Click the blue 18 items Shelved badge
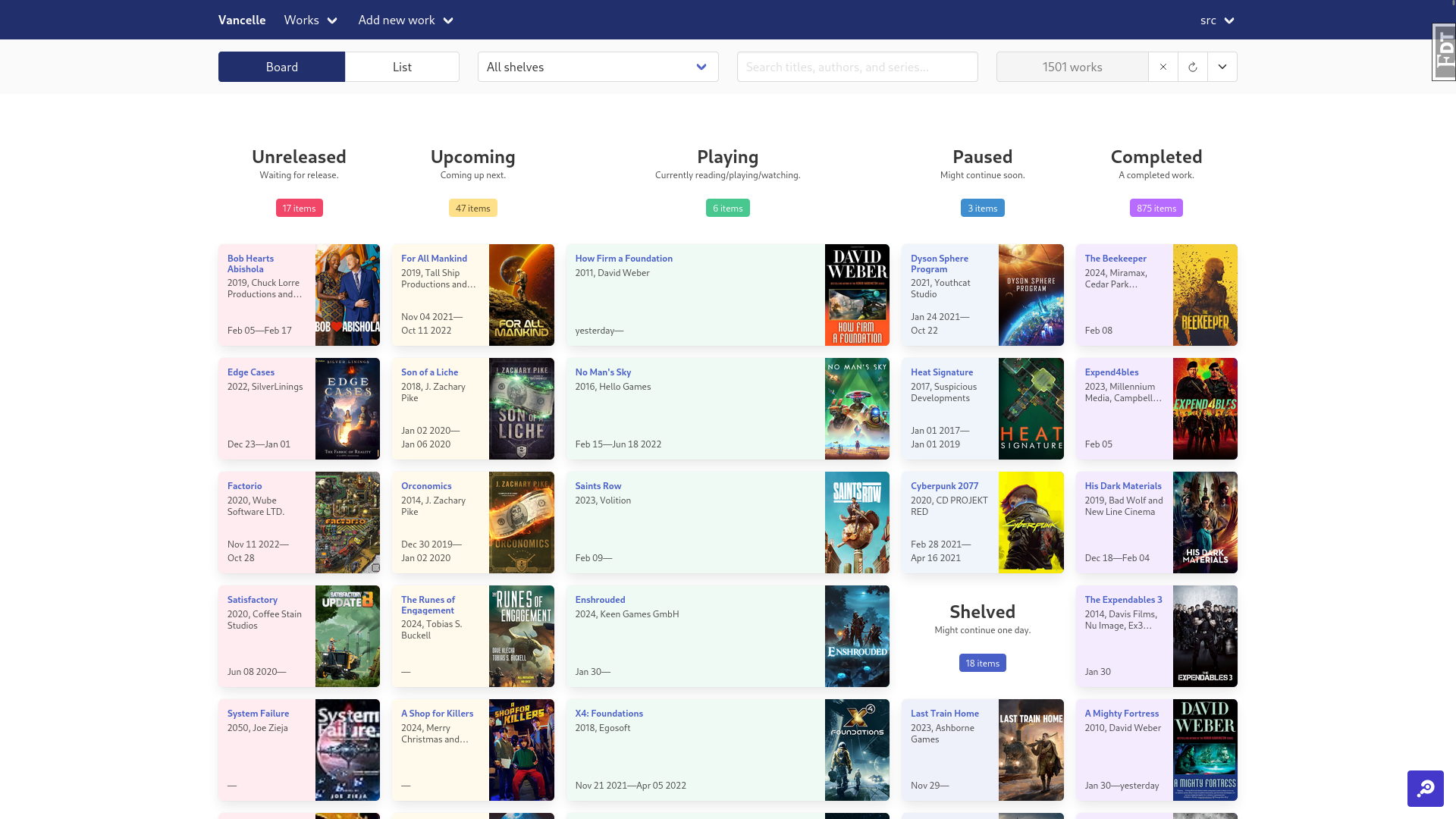 pyautogui.click(x=982, y=663)
